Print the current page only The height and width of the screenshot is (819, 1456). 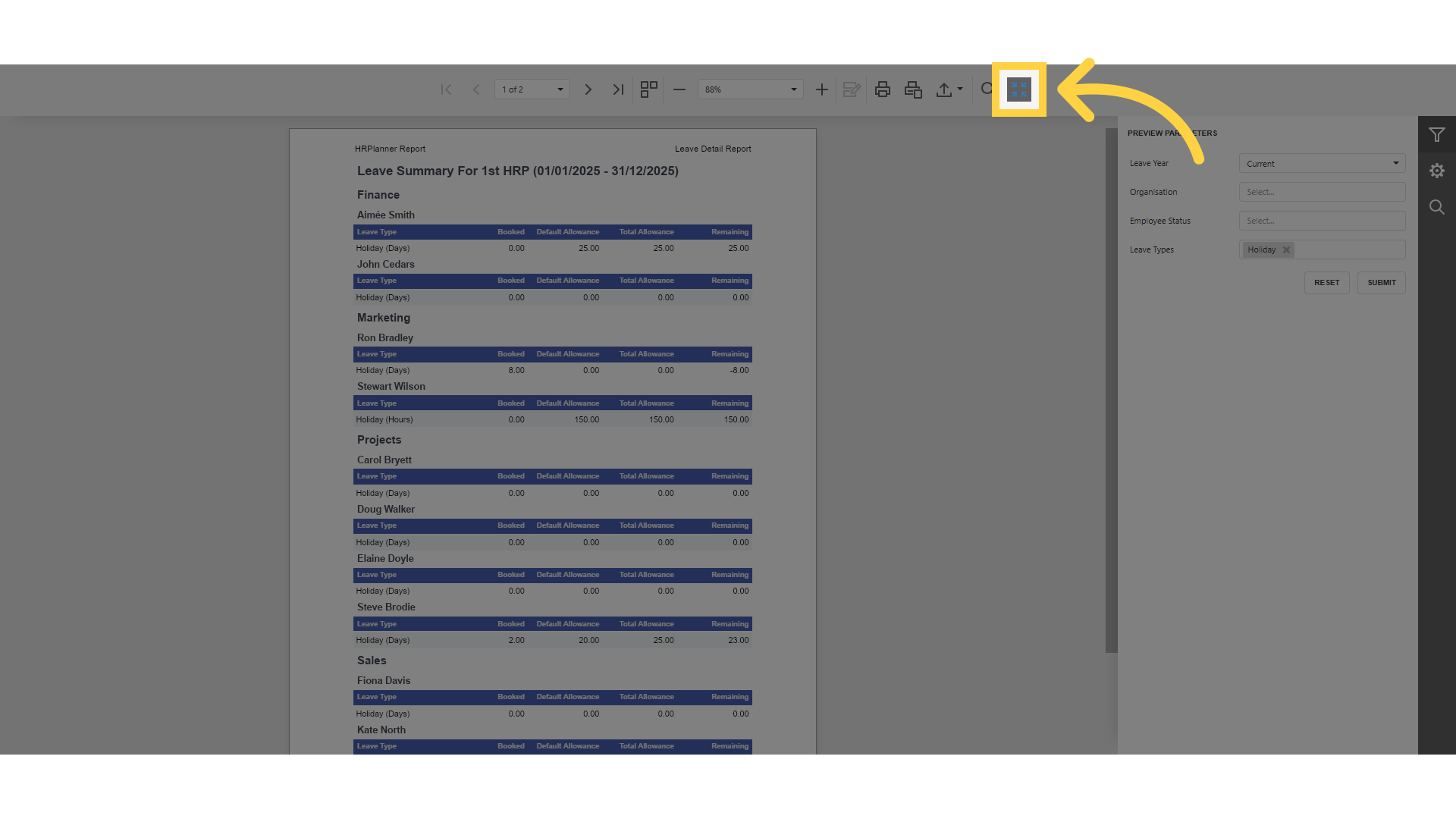point(913,89)
